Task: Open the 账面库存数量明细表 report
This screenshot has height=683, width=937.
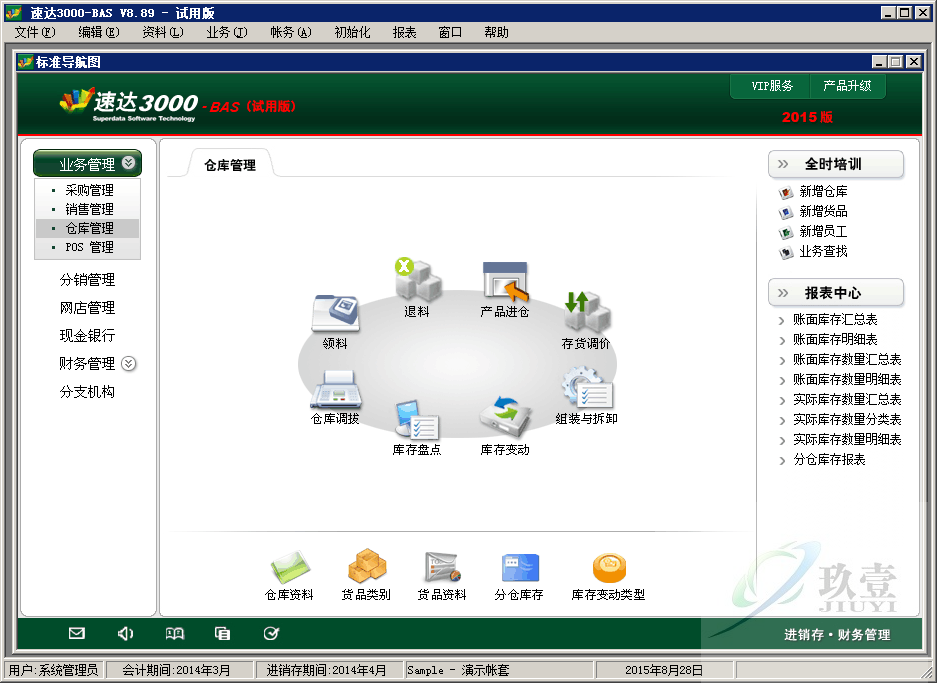Action: coord(847,379)
